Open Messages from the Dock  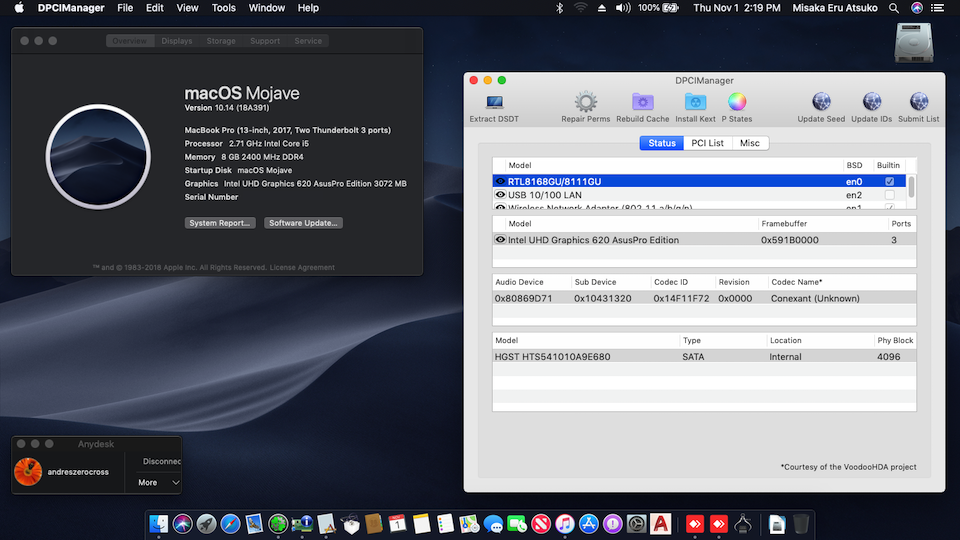[x=493, y=524]
